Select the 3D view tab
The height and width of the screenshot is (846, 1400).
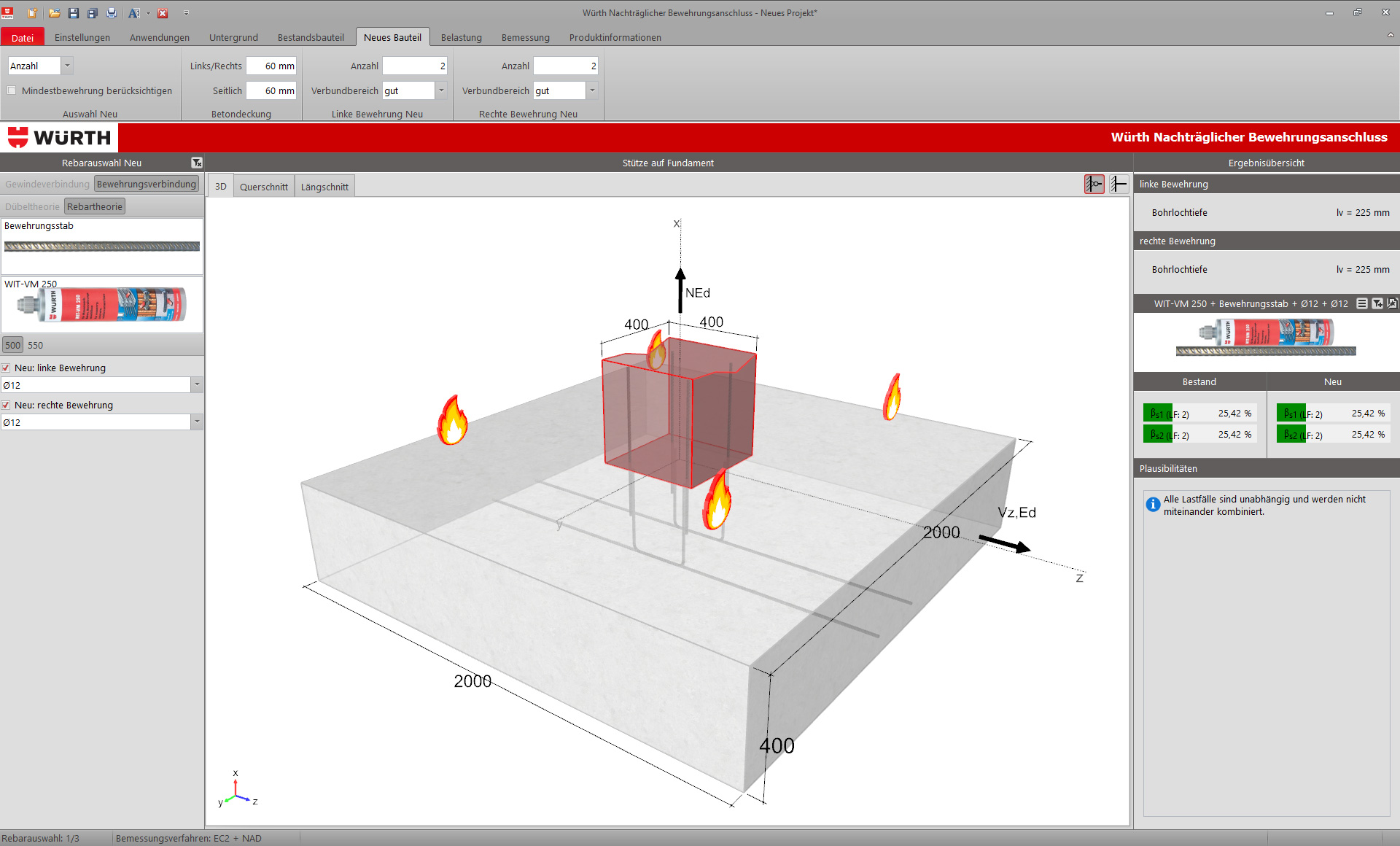pos(221,187)
